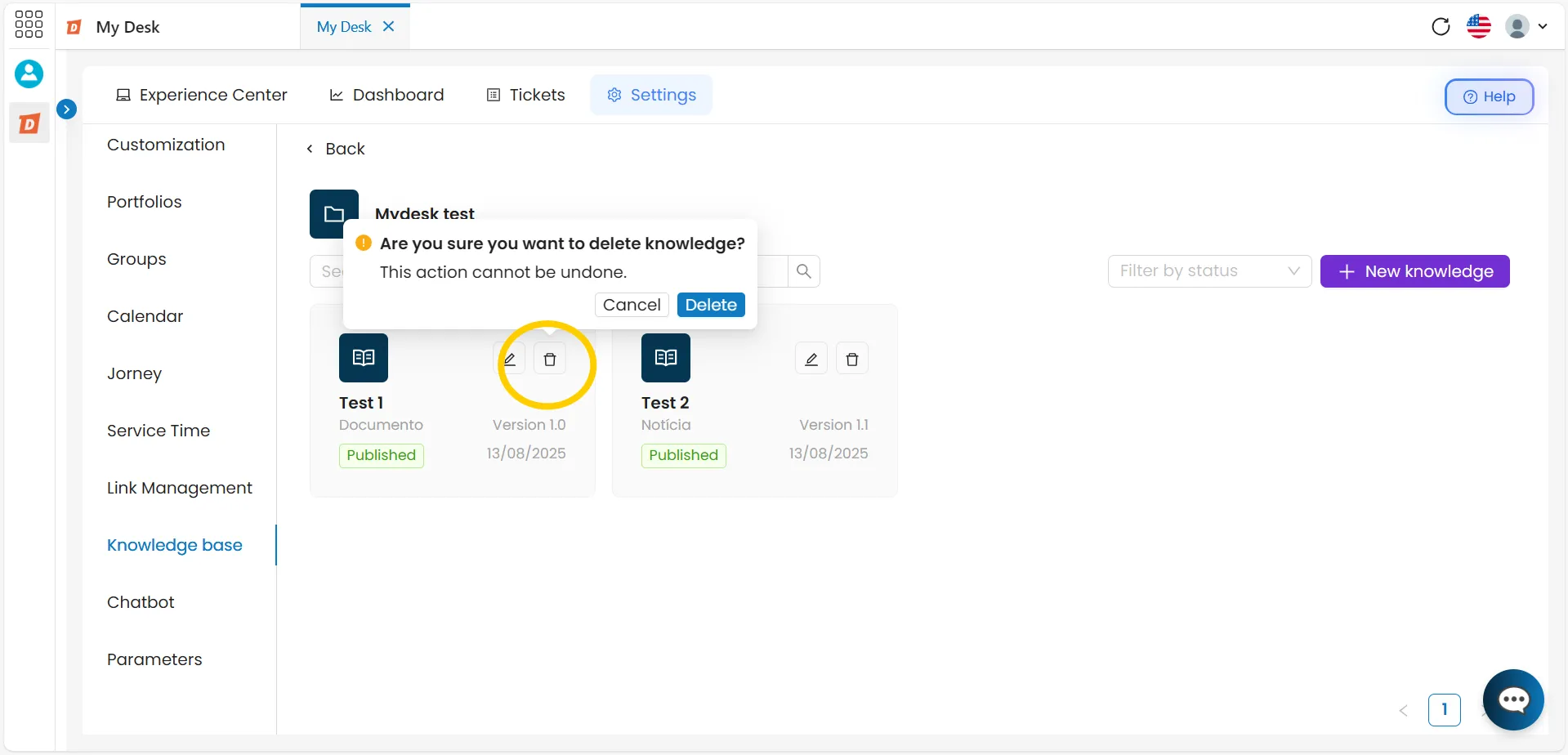The width and height of the screenshot is (1568, 755).
Task: Open the chat bubble widget
Action: point(1513,699)
